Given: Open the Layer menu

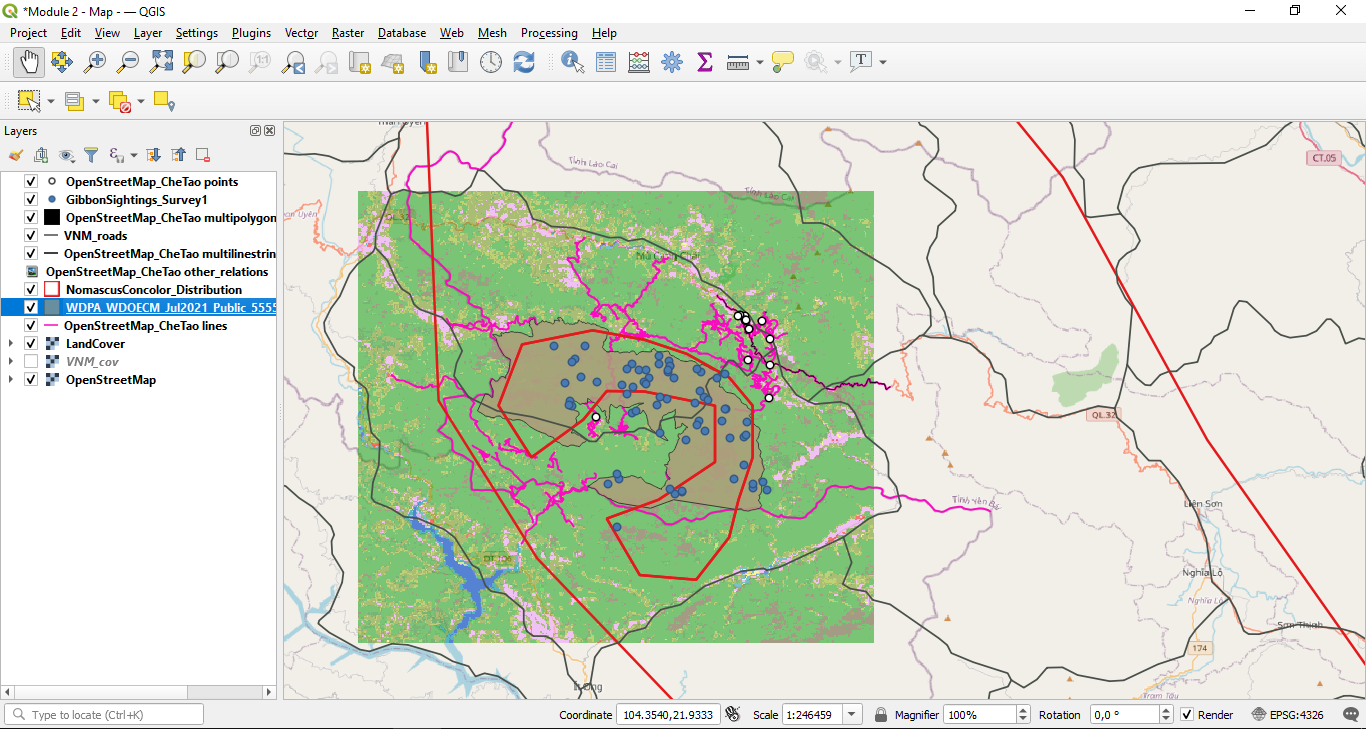Looking at the screenshot, I should click(148, 33).
